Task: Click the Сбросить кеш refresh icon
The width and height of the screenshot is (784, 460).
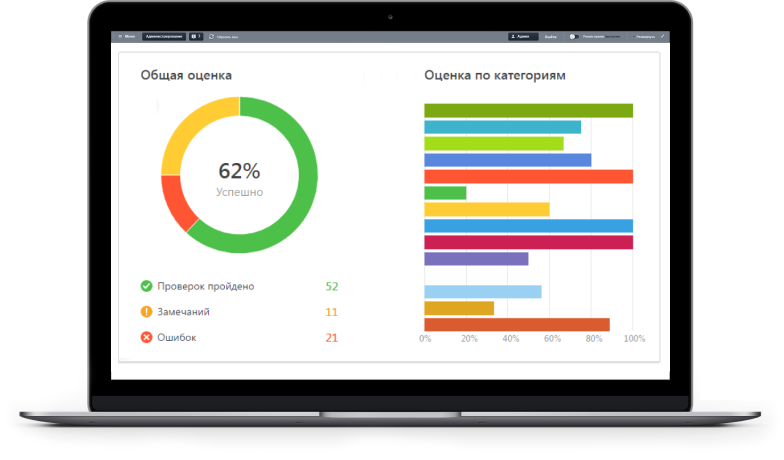Action: pos(212,36)
